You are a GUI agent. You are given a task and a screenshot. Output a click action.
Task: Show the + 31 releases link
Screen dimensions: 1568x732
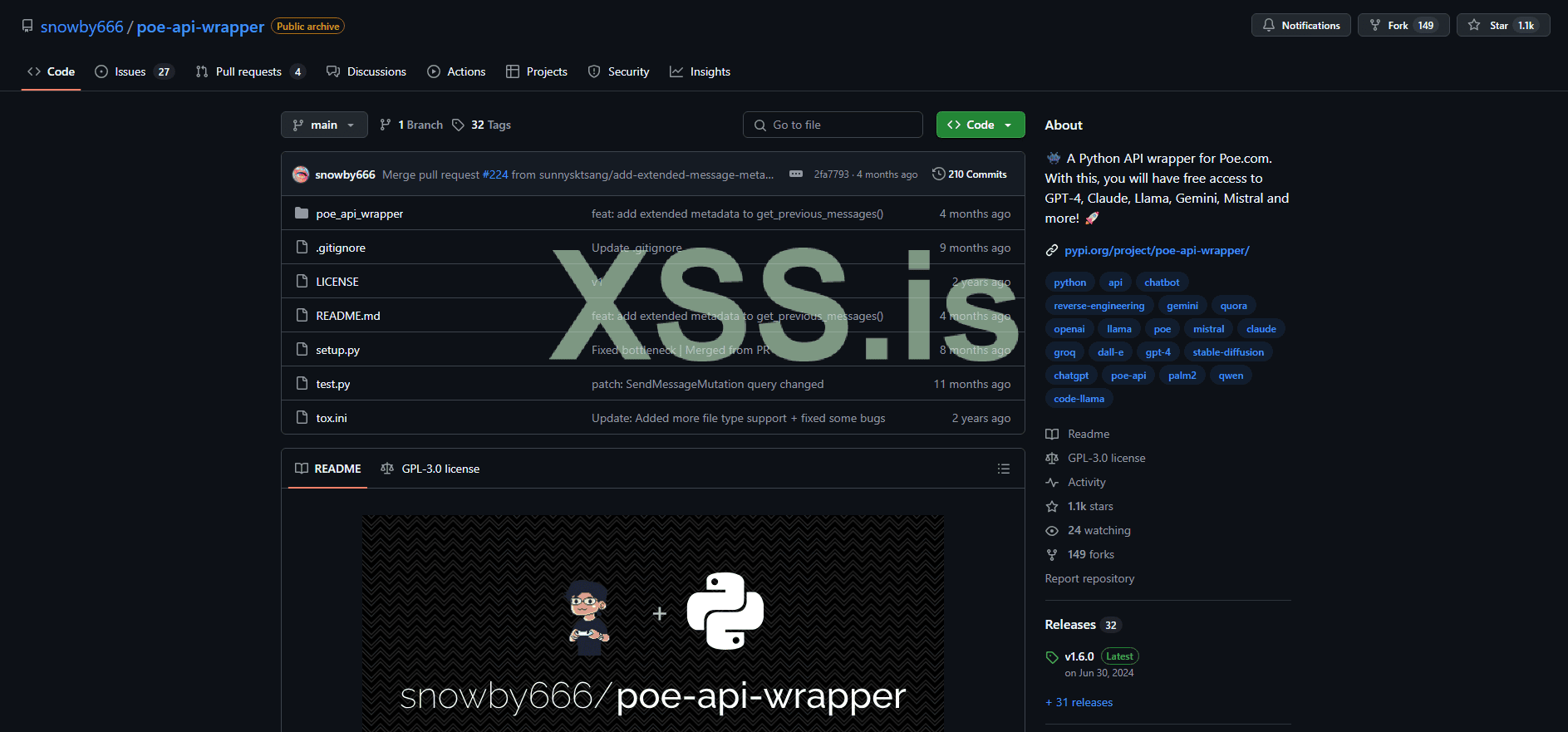point(1079,702)
